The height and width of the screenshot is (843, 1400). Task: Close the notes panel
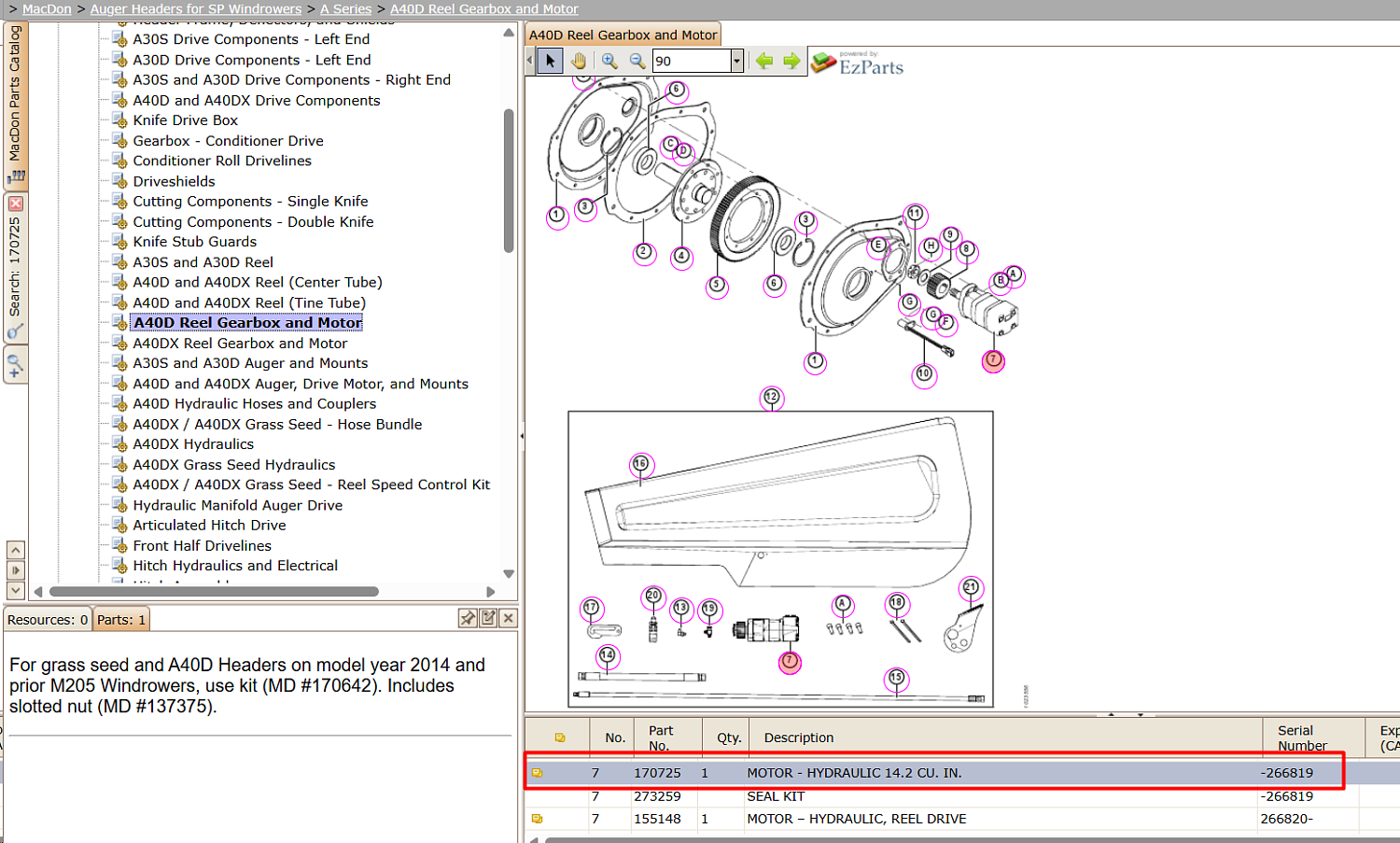point(509,618)
